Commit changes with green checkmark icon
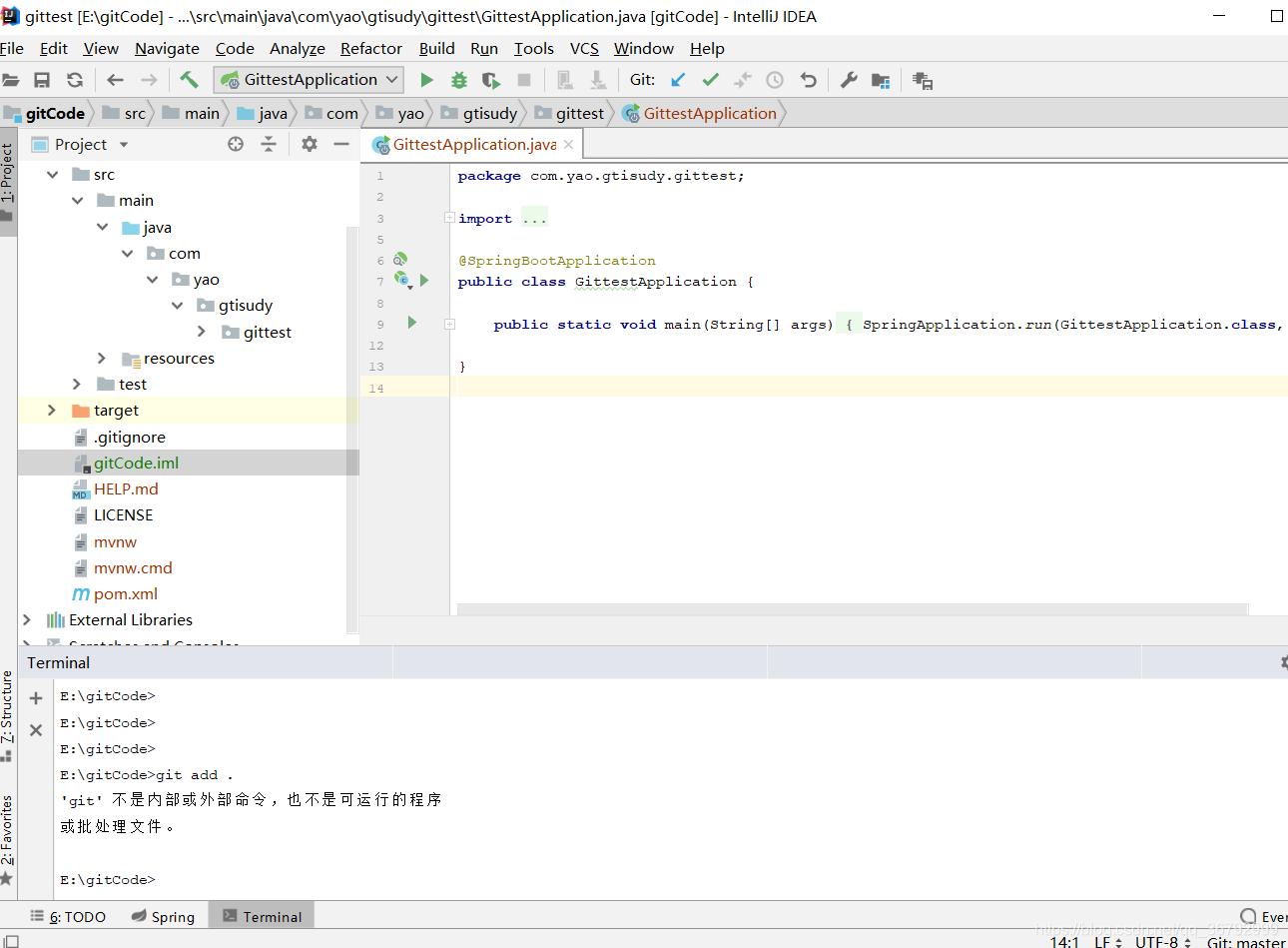The height and width of the screenshot is (948, 1288). click(711, 80)
